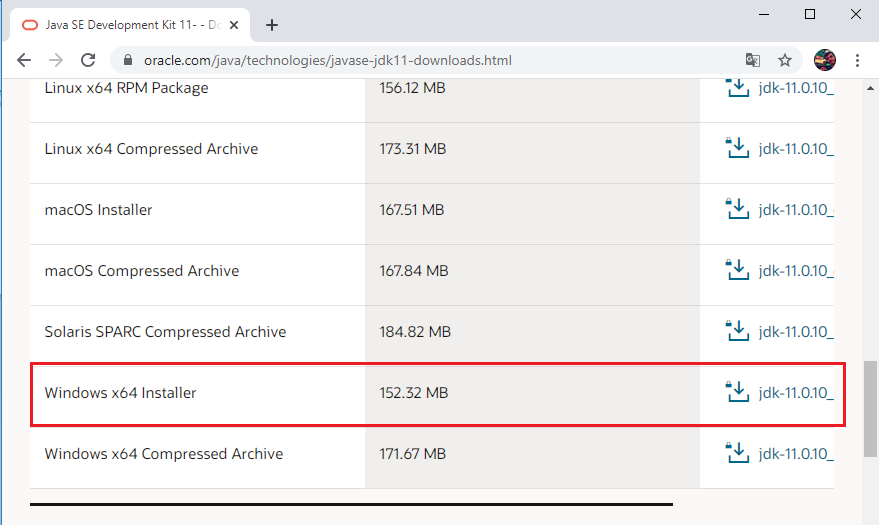Reload the Oracle downloads page
The width and height of the screenshot is (879, 525).
(x=88, y=60)
